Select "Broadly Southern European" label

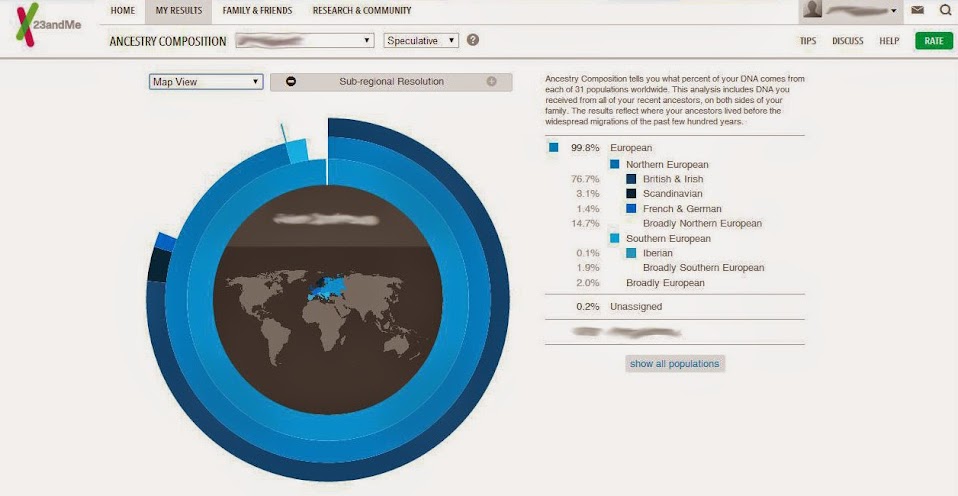703,268
